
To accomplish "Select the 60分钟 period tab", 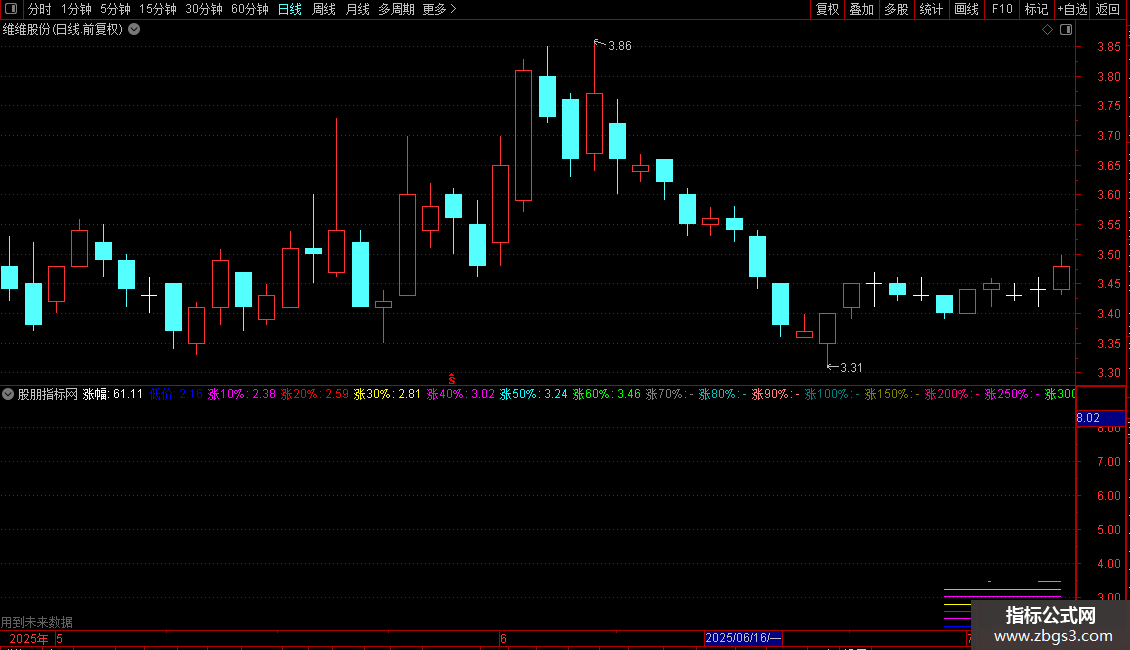I will (x=249, y=9).
